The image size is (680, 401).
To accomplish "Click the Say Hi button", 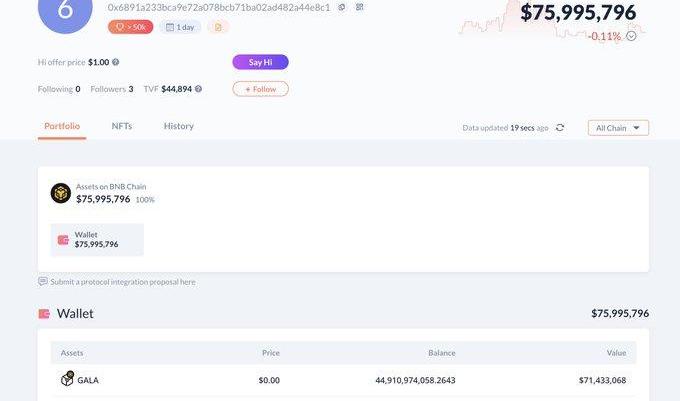I will [260, 62].
